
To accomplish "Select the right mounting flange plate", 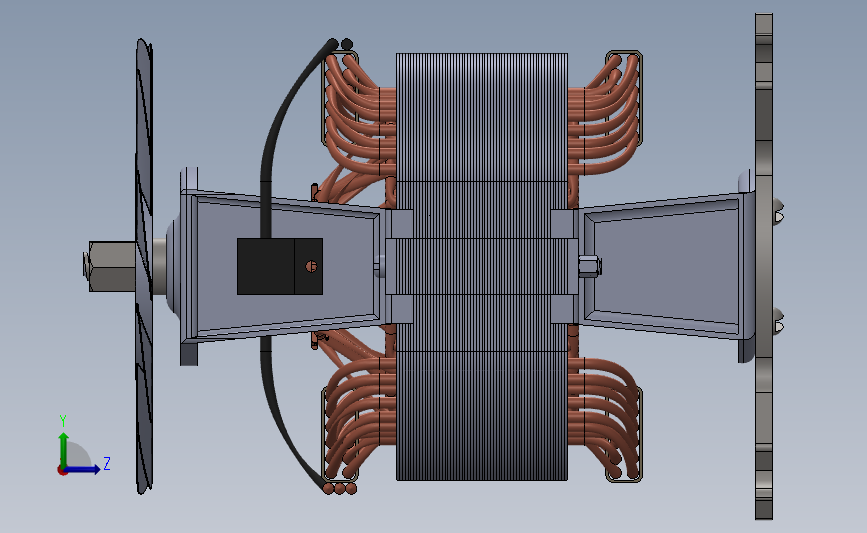I will pyautogui.click(x=764, y=266).
